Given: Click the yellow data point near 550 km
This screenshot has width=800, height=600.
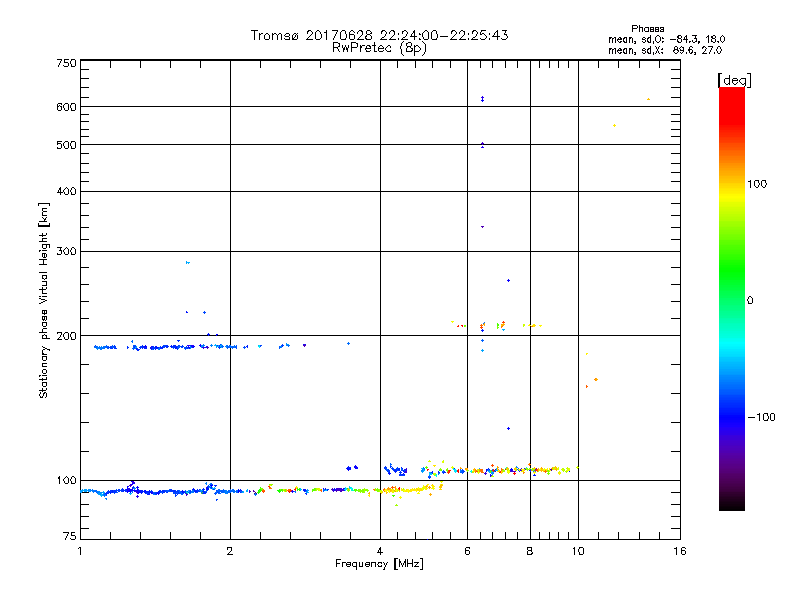Looking at the screenshot, I should 614,125.
